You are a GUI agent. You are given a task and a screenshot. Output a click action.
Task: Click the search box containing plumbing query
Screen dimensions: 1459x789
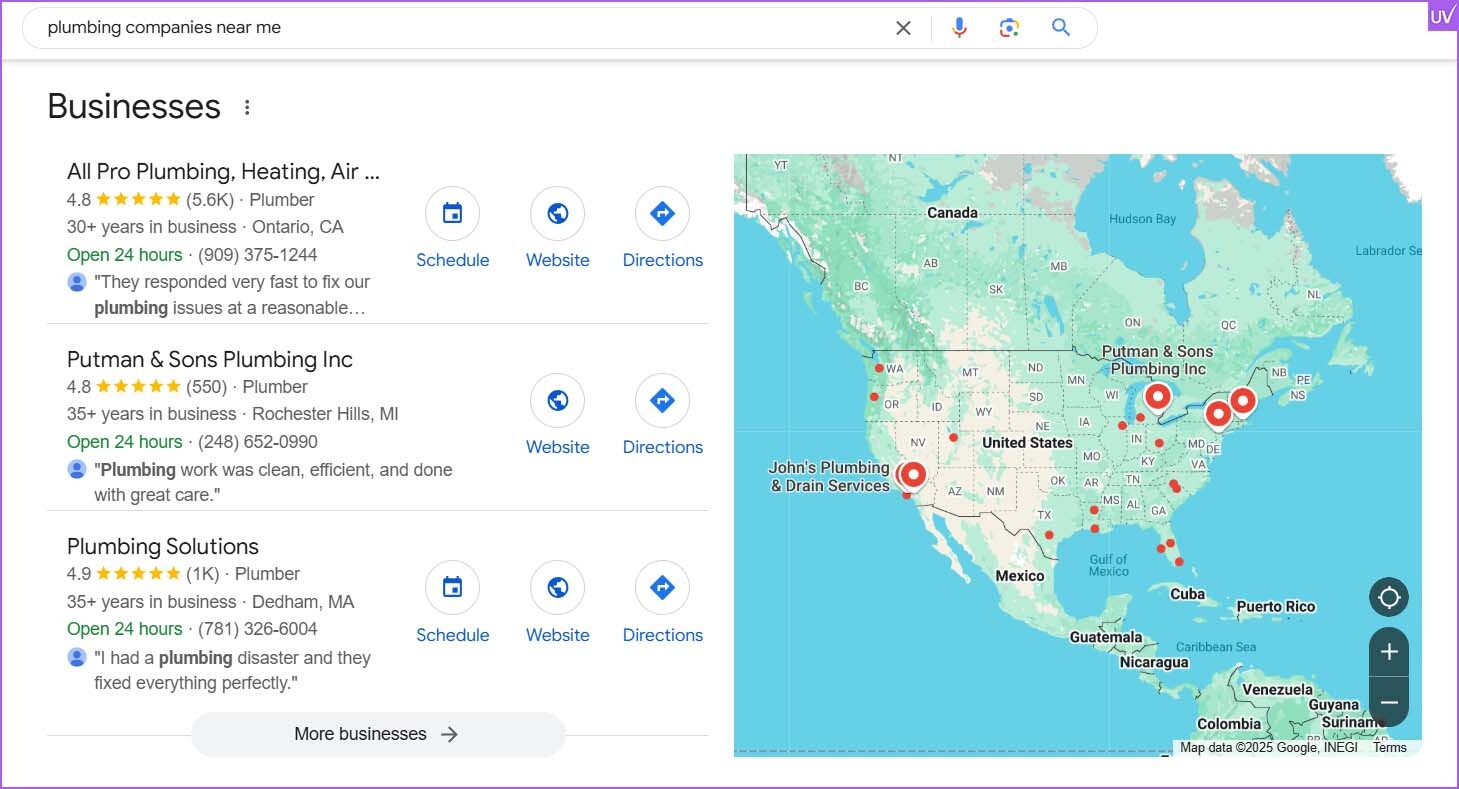click(x=560, y=28)
